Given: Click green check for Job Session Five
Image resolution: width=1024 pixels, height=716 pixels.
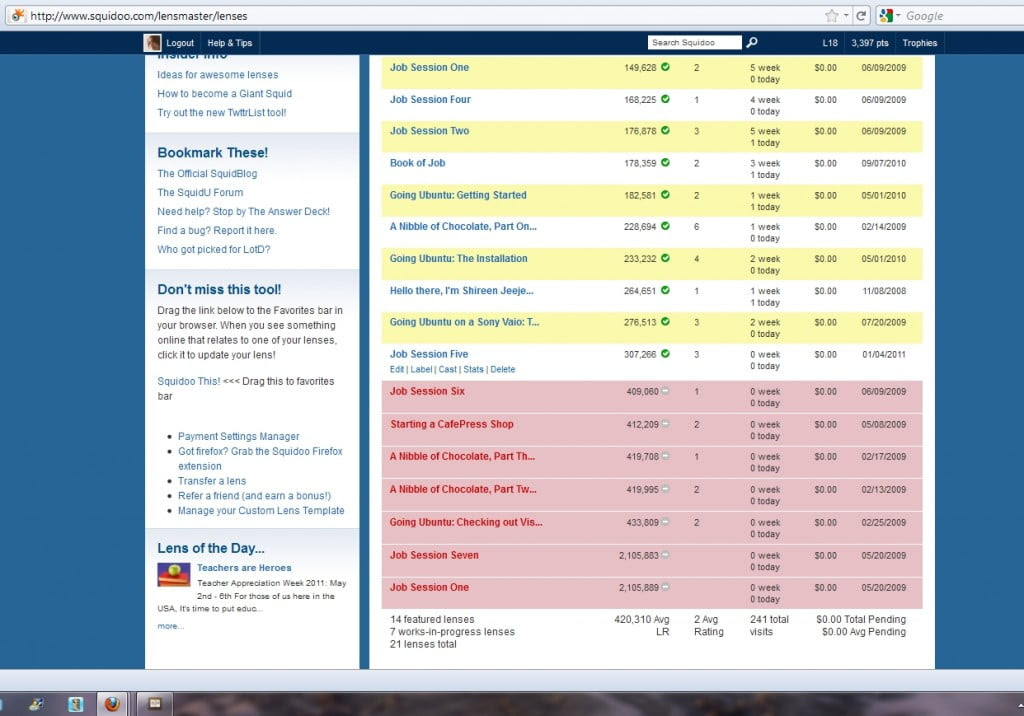Looking at the screenshot, I should tap(665, 354).
